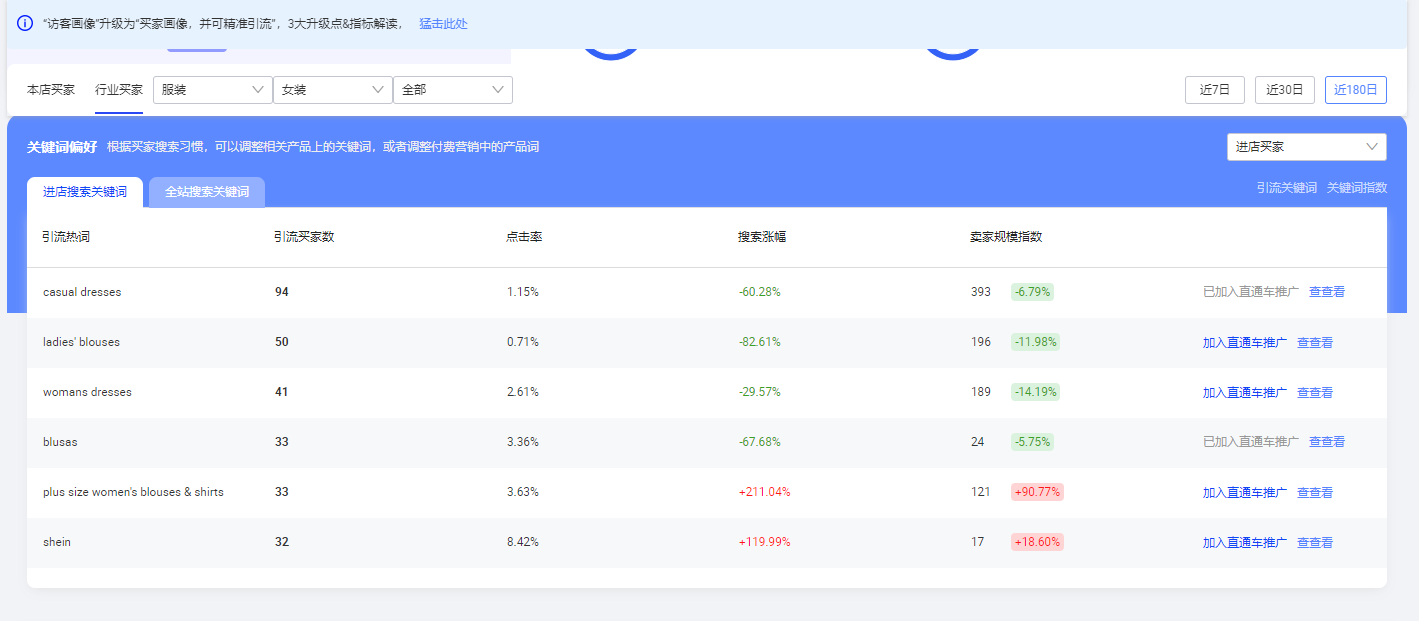The height and width of the screenshot is (621, 1419).
Task: Click 加入直通车推广 for womans dresses
Action: [x=1243, y=391]
